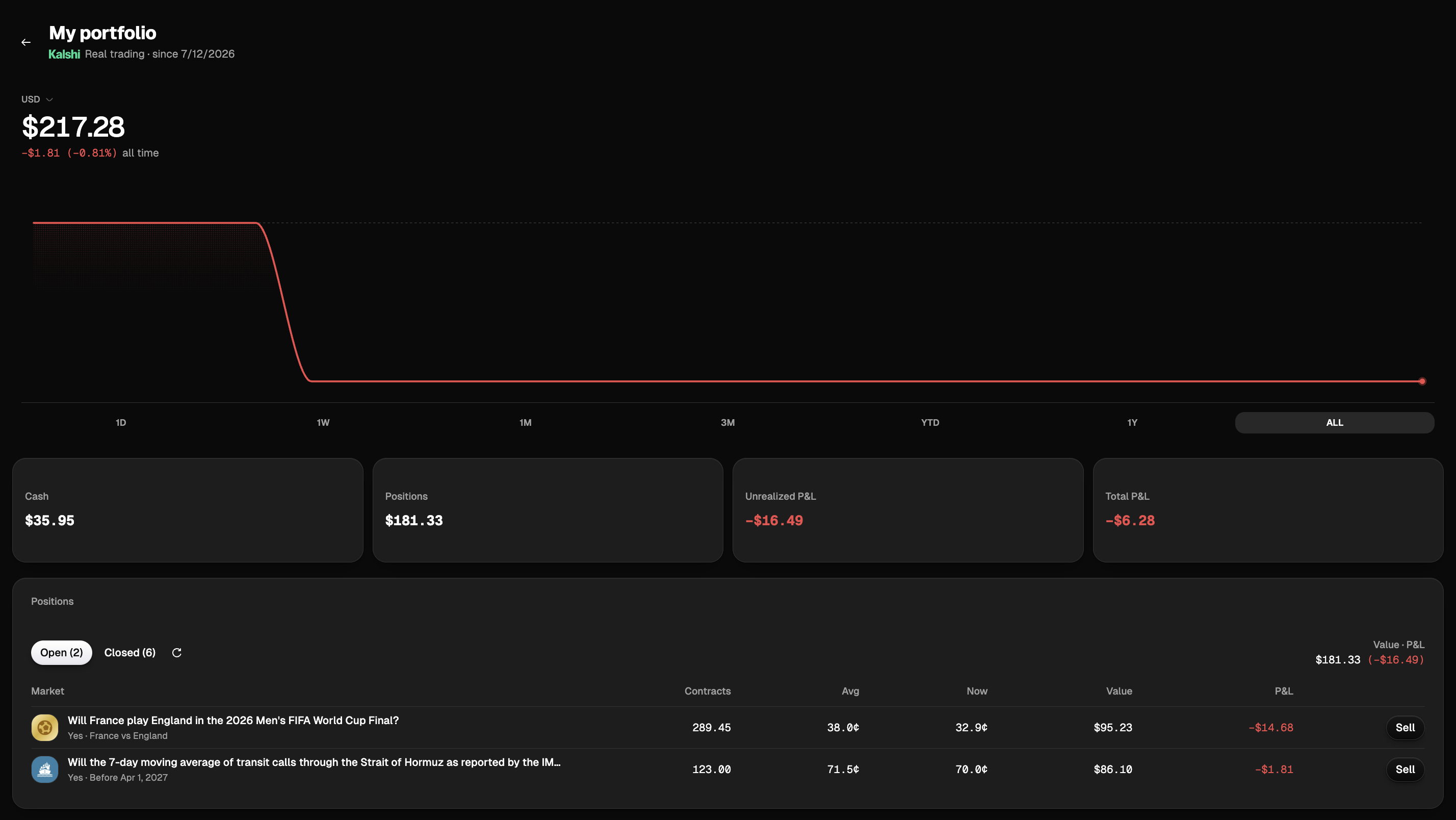Switch to the Open (2) positions tab
1456x820 pixels.
62,653
